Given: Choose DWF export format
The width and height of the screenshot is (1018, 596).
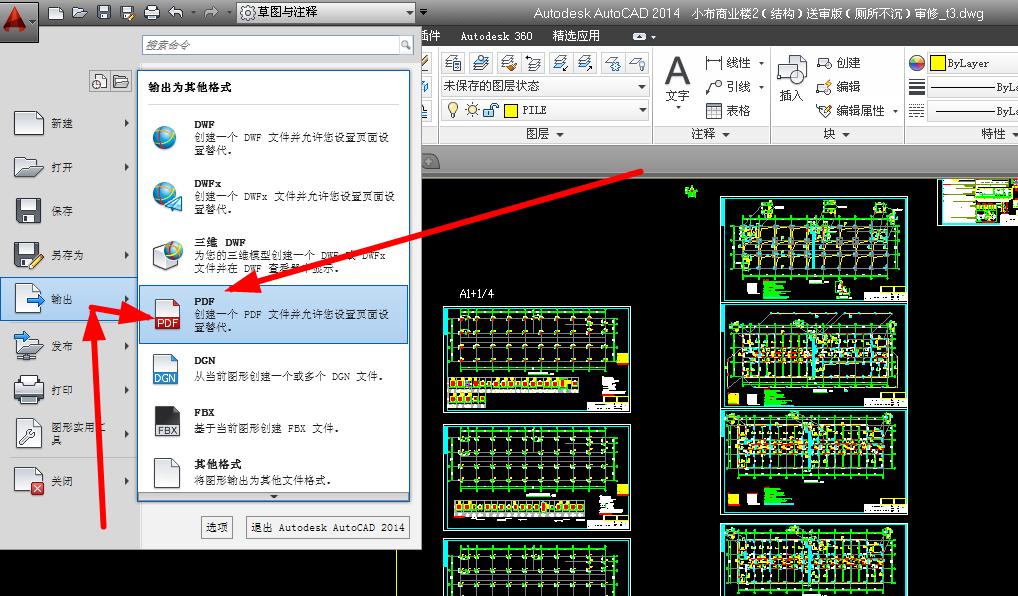Looking at the screenshot, I should 273,137.
